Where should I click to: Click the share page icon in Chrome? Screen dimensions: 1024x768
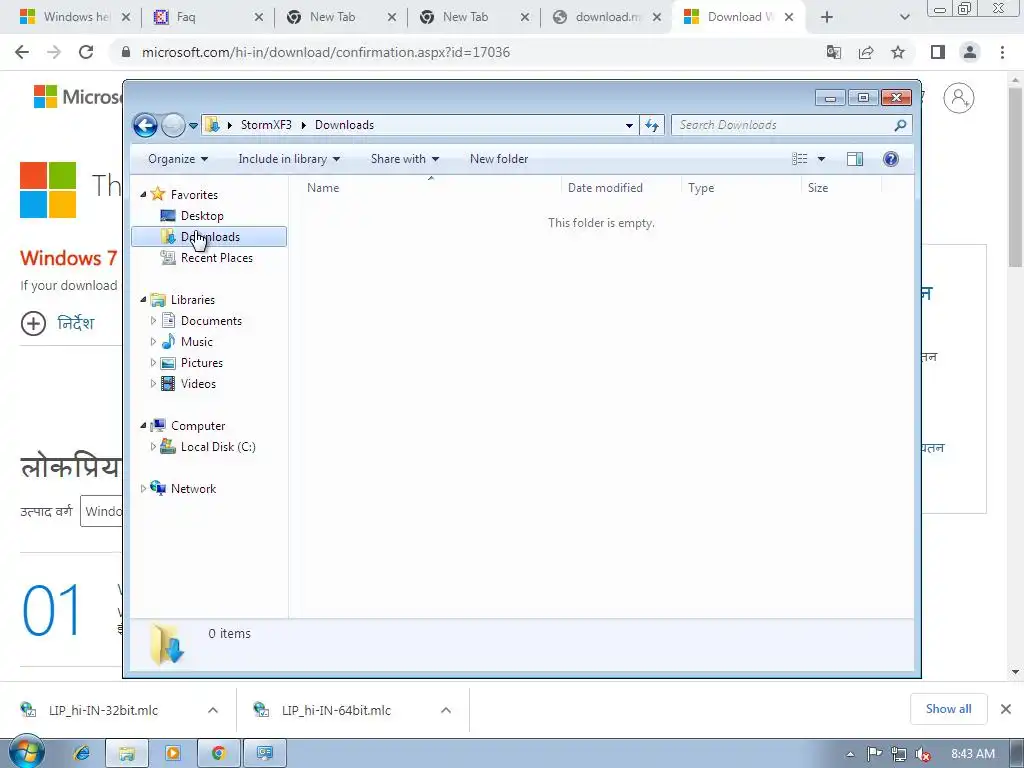tap(866, 52)
